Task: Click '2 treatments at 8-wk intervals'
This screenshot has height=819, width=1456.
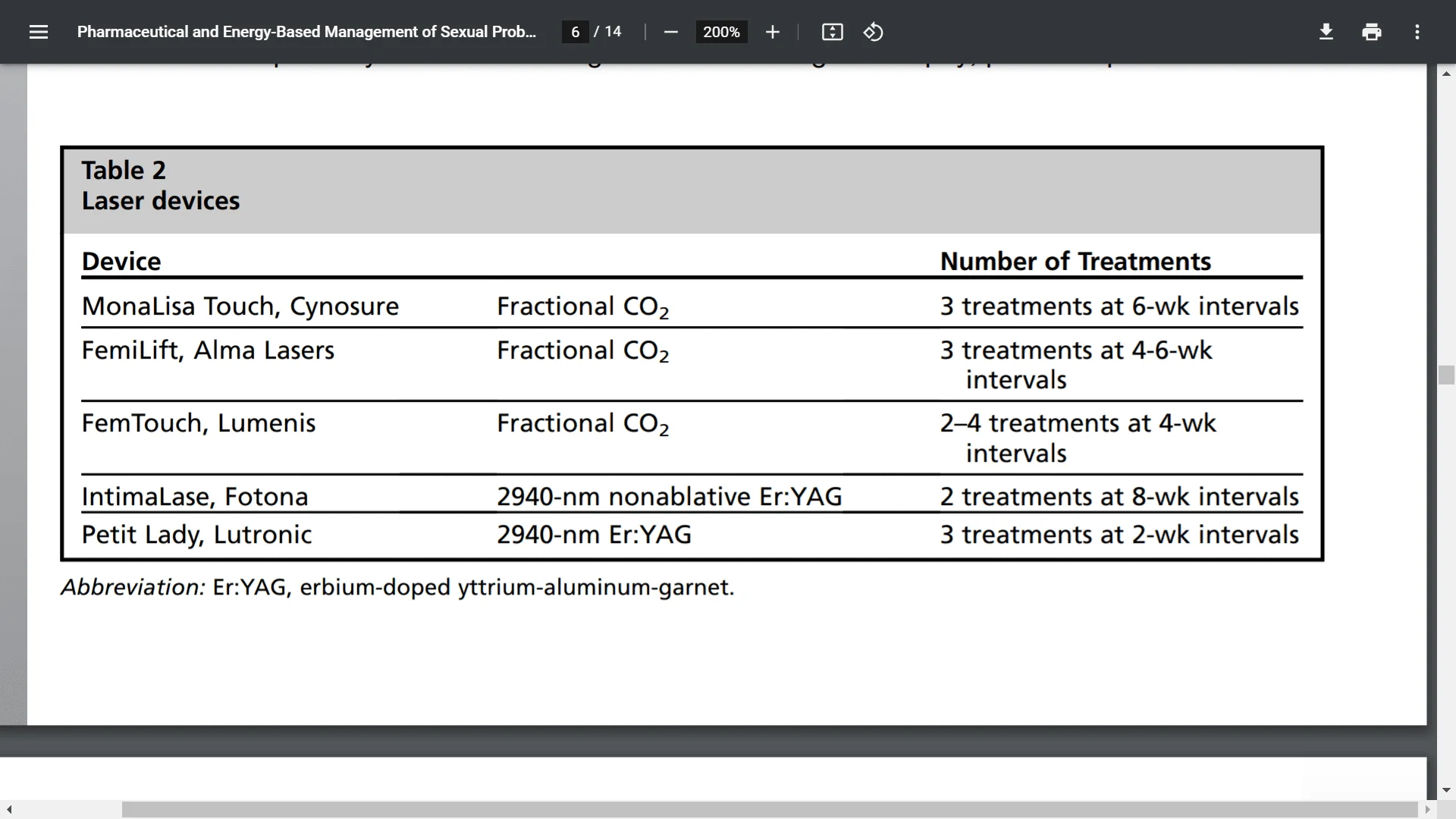Action: click(1119, 497)
